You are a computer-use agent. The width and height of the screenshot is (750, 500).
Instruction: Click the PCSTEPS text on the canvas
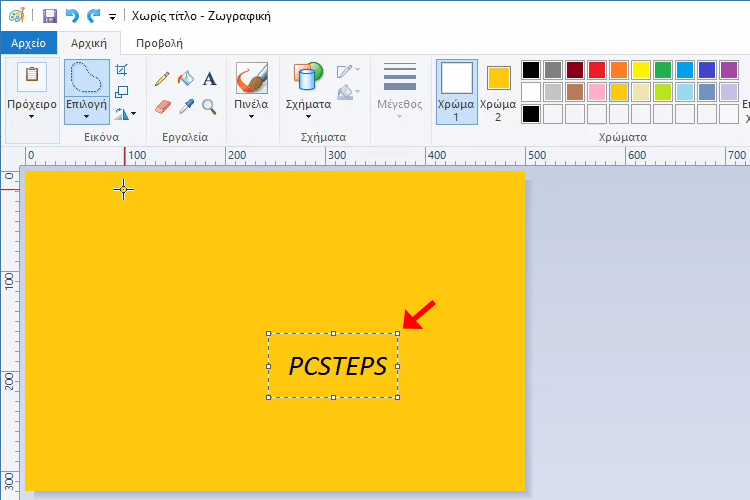point(338,366)
